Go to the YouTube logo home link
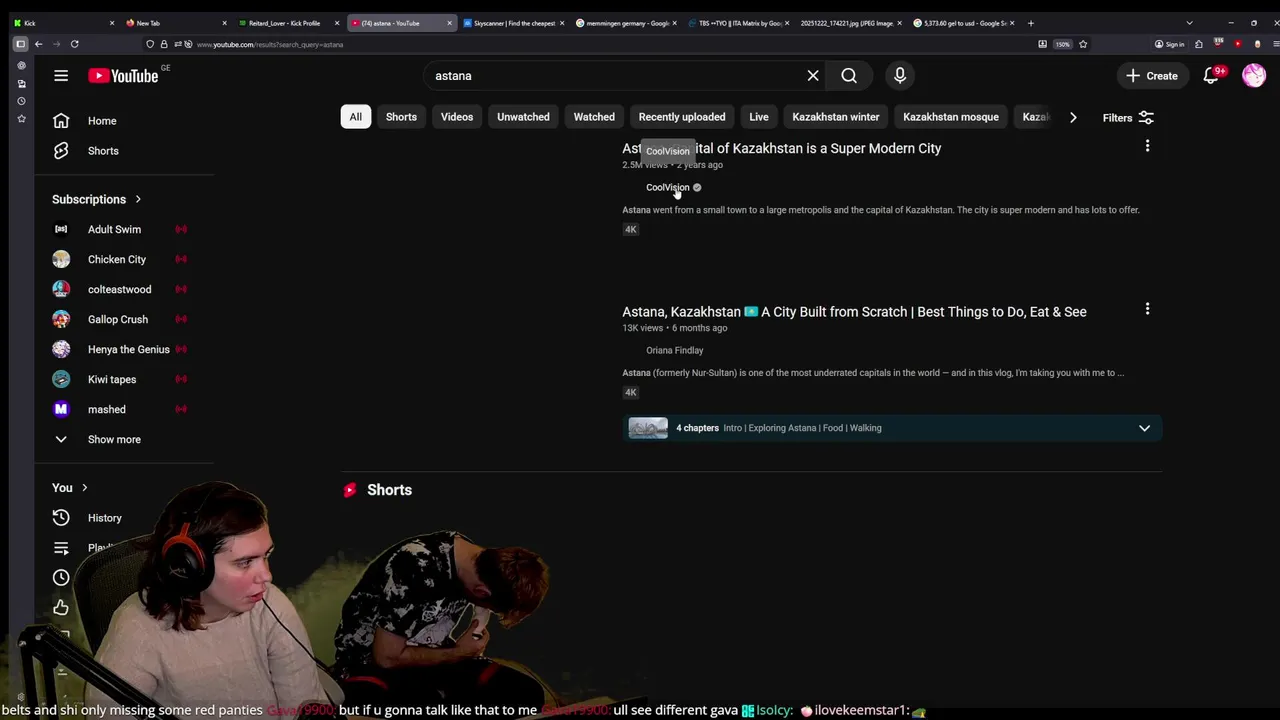Screen dimensions: 1280x720 123,76
